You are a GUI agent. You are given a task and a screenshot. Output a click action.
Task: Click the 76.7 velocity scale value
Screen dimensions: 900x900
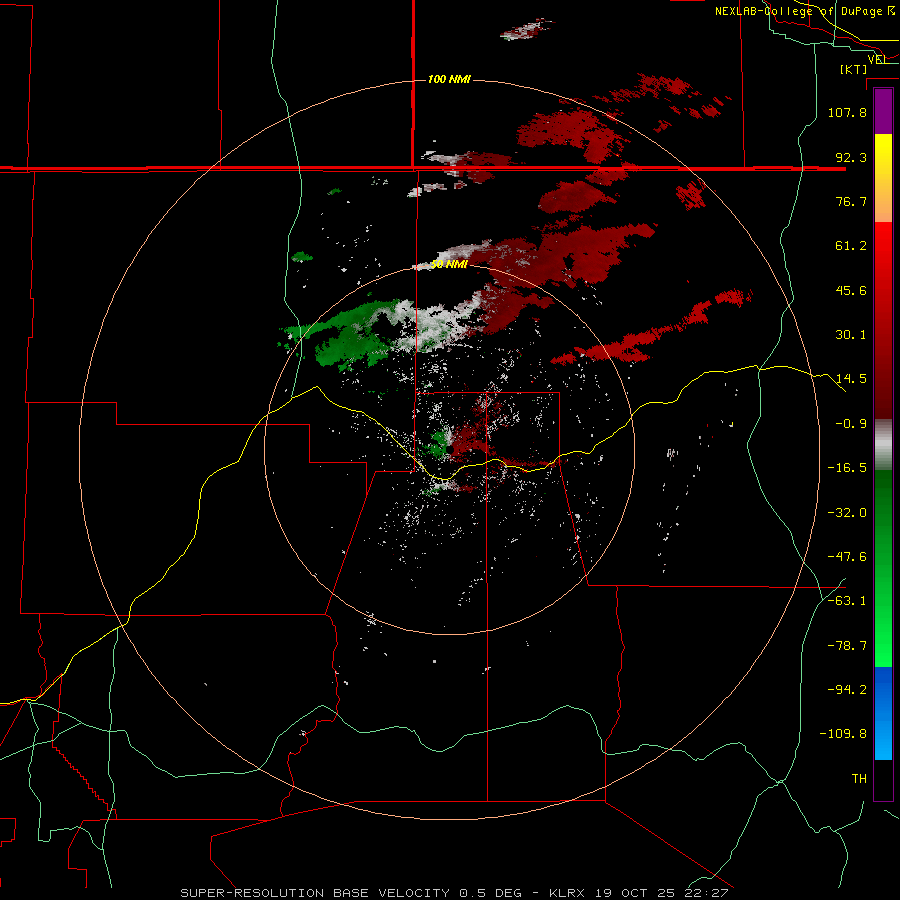[x=851, y=201]
